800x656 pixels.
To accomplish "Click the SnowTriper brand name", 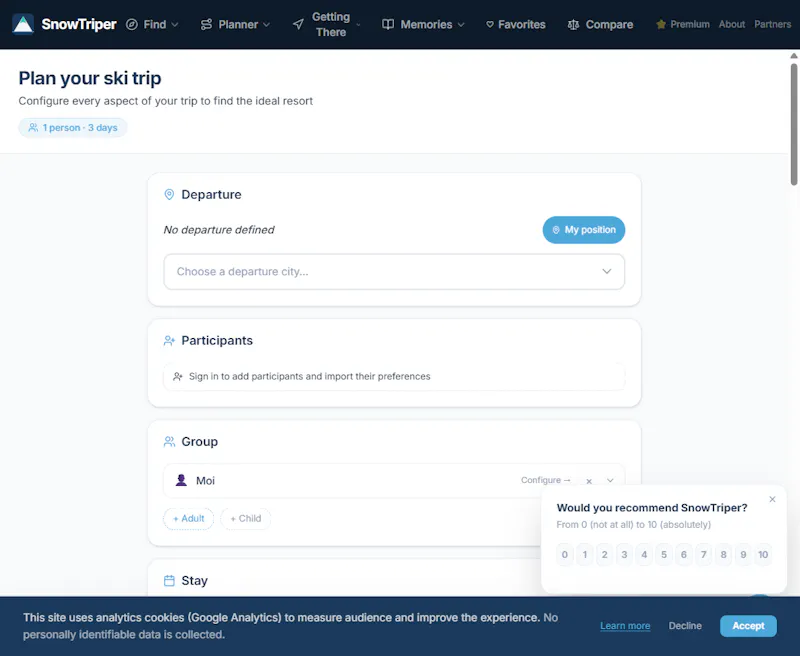I will (x=79, y=24).
